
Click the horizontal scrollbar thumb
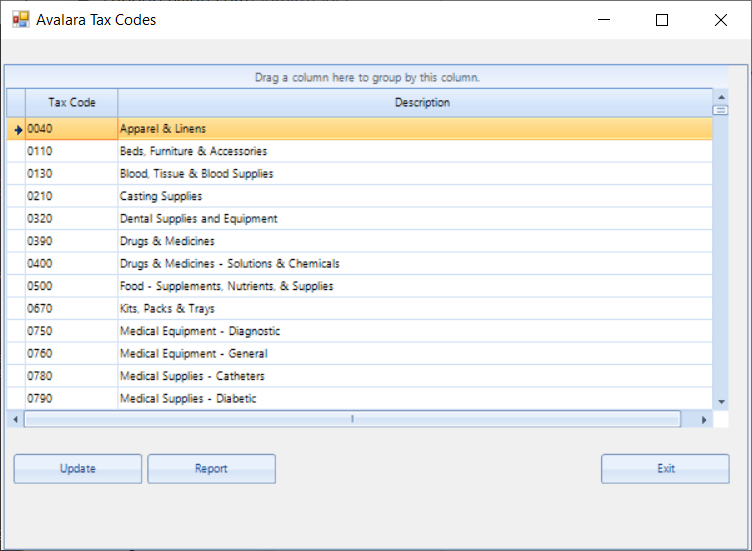[x=352, y=419]
